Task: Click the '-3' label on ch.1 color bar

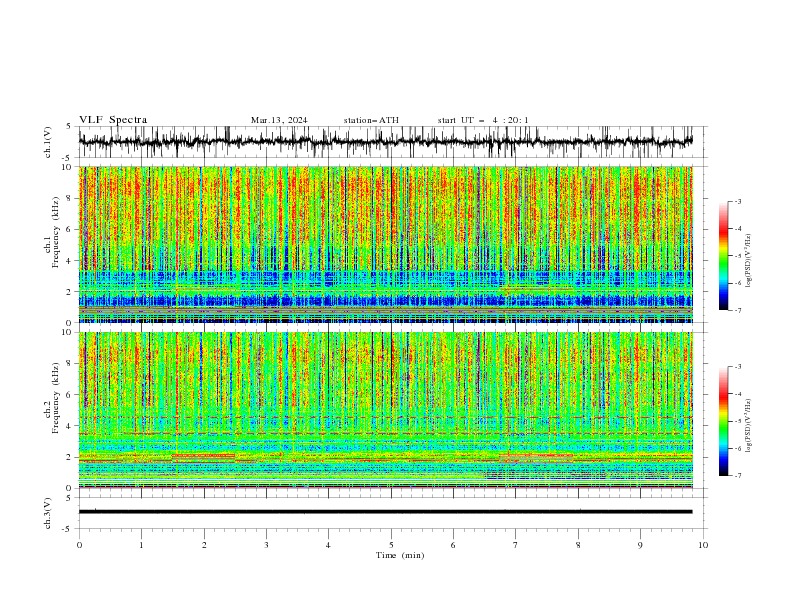Action: tap(737, 201)
